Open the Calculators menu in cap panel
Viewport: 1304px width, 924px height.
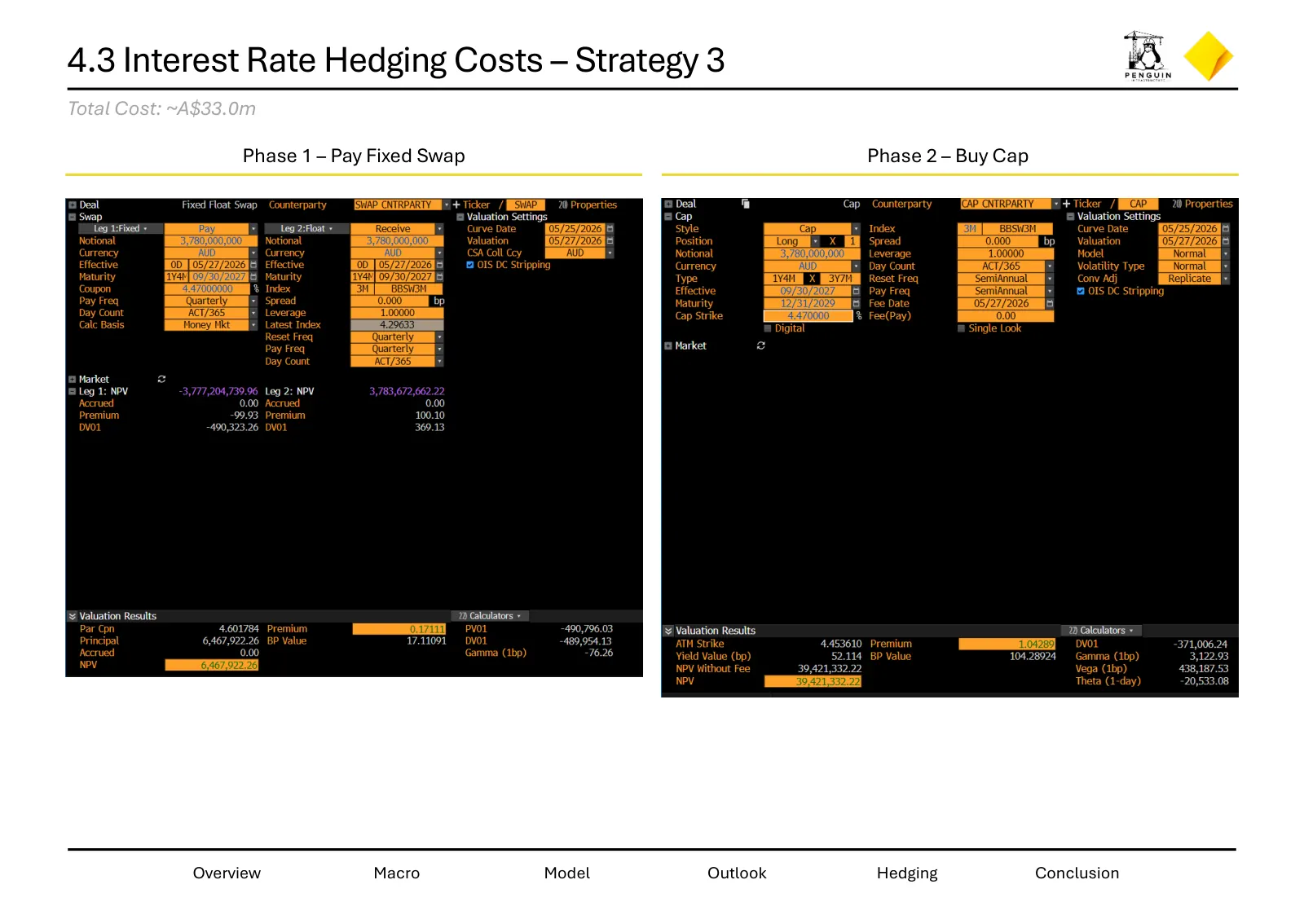pos(1100,631)
